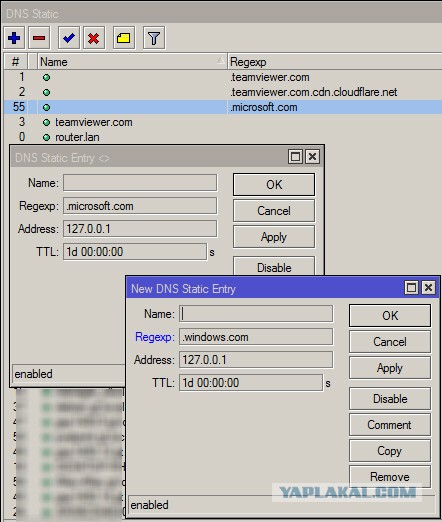Click TTL field in New DNS Static Entry
This screenshot has width=442, height=522.
[x=251, y=383]
